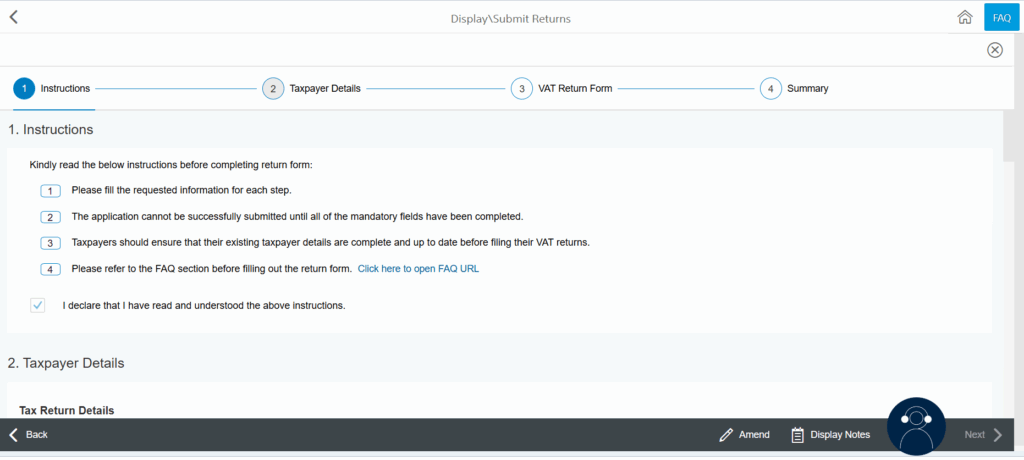Click here to open FAQ URL link
This screenshot has width=1024, height=460.
pyautogui.click(x=418, y=269)
